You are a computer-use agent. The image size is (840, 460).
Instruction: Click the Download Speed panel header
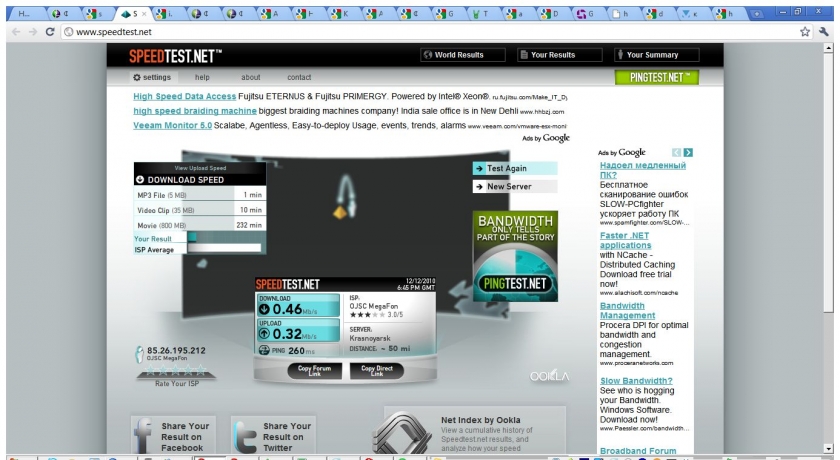pos(200,180)
